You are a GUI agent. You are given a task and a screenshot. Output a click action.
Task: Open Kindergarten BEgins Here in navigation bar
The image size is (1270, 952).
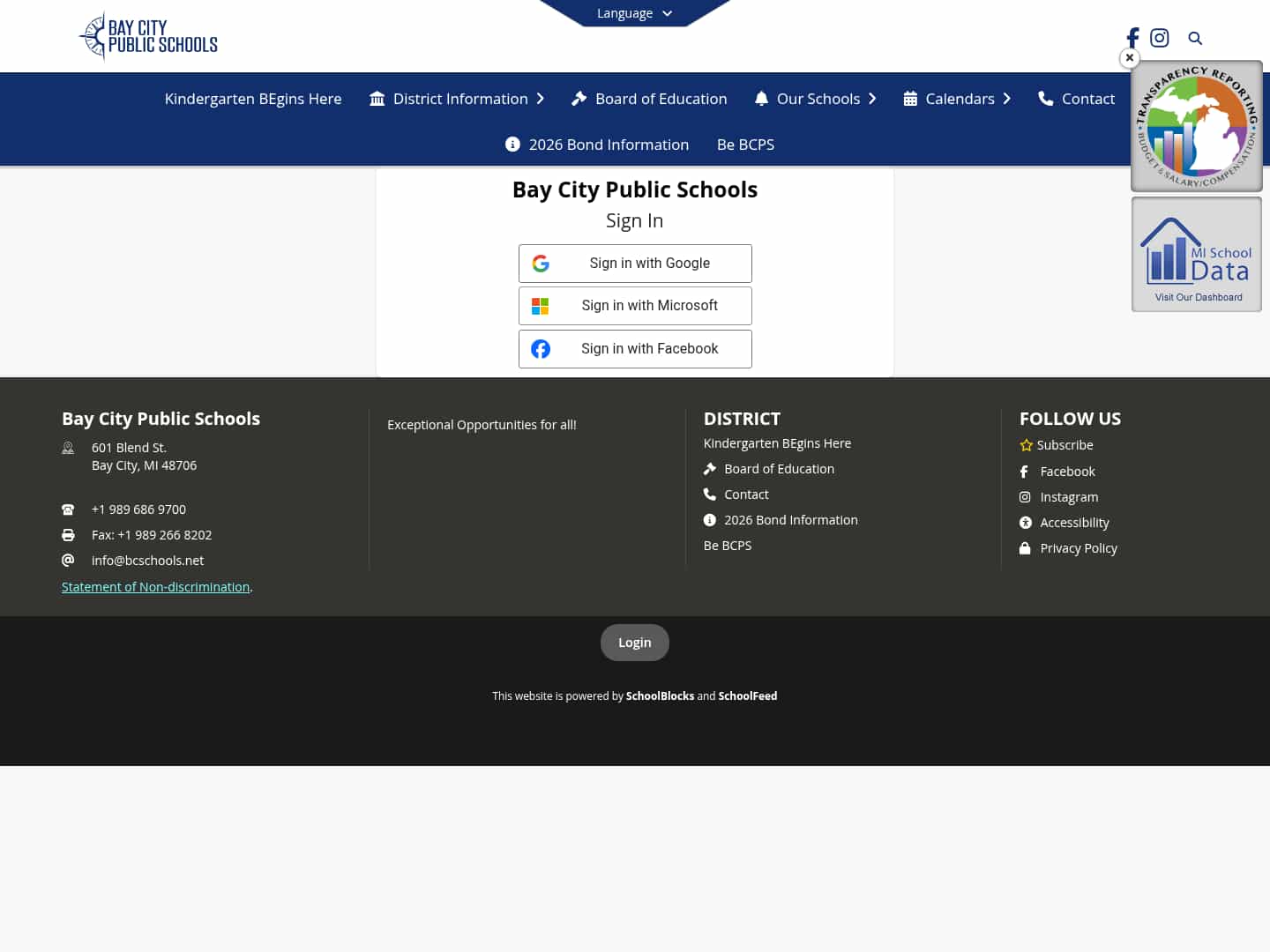pos(253,99)
